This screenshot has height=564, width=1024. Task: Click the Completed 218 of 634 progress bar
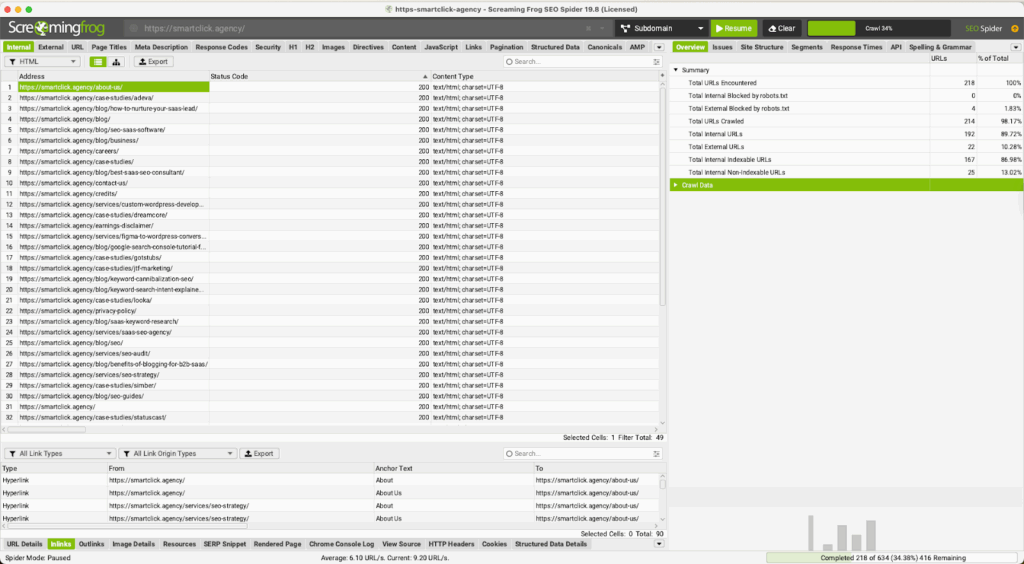click(x=892, y=557)
